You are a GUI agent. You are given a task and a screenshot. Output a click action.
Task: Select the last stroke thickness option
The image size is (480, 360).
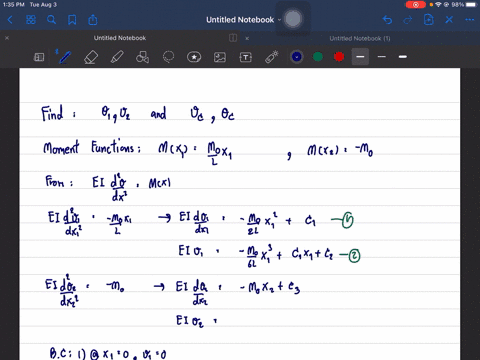click(403, 57)
